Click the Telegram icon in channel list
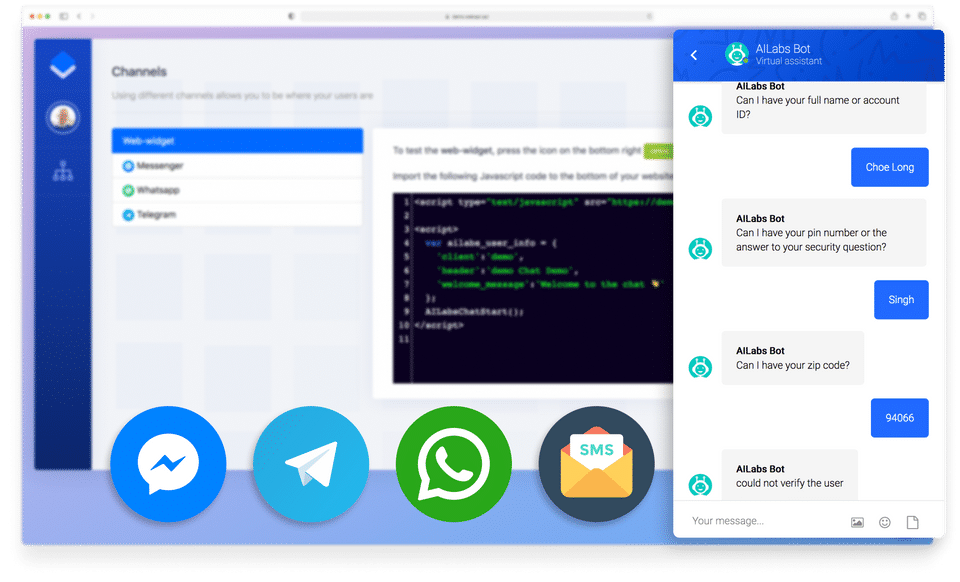 (x=128, y=215)
